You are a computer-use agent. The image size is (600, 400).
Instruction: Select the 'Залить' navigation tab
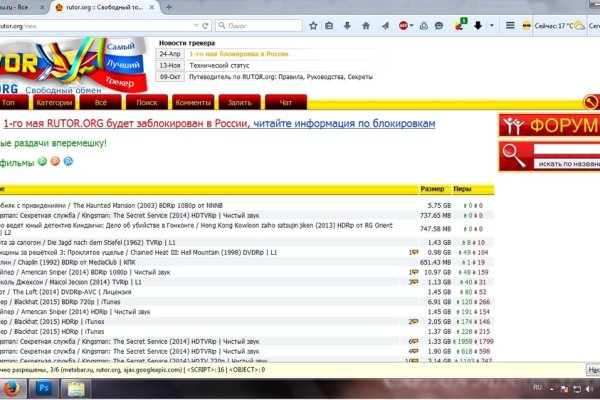click(x=241, y=102)
